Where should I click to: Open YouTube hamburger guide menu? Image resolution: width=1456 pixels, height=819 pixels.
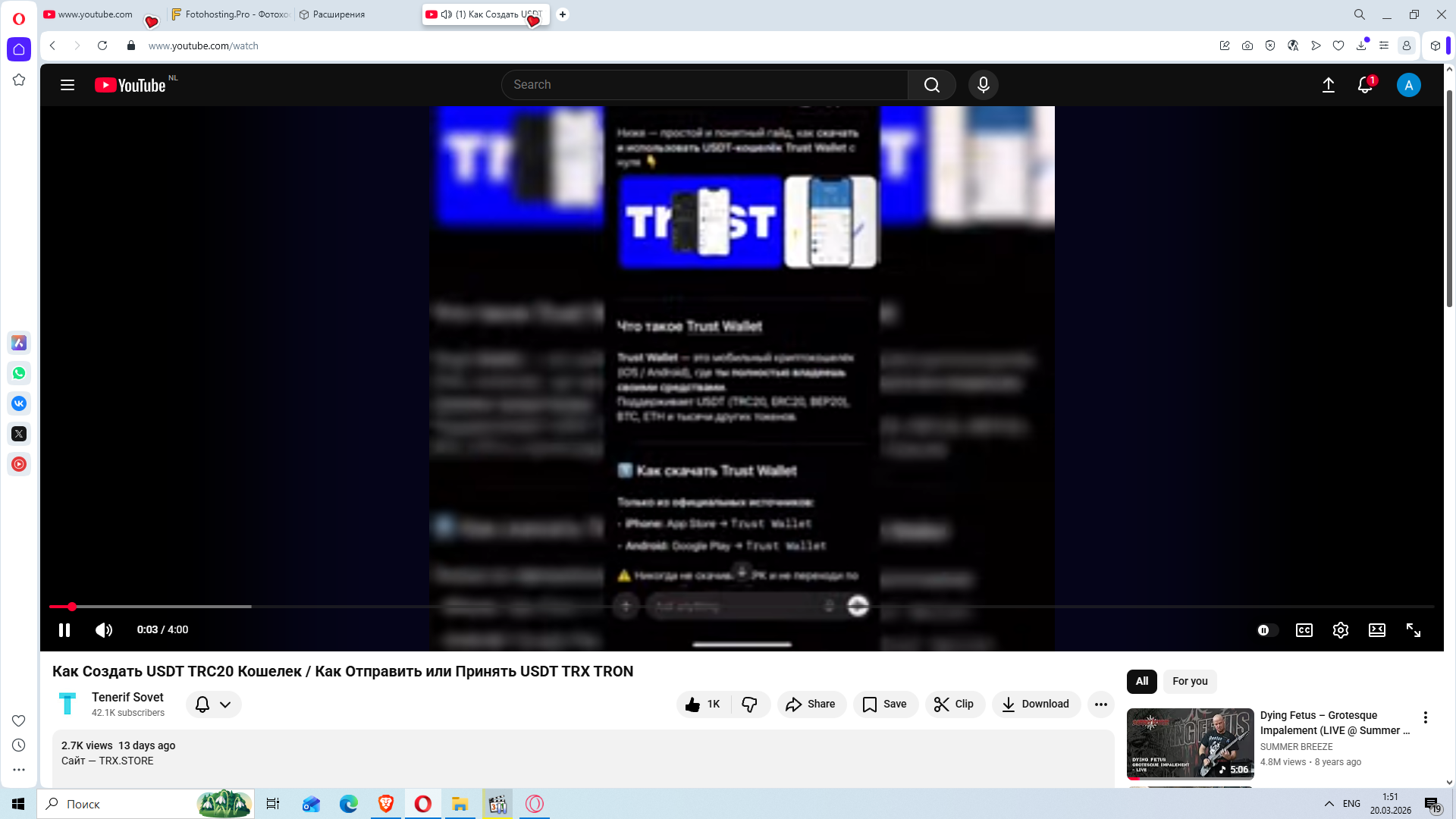click(67, 85)
